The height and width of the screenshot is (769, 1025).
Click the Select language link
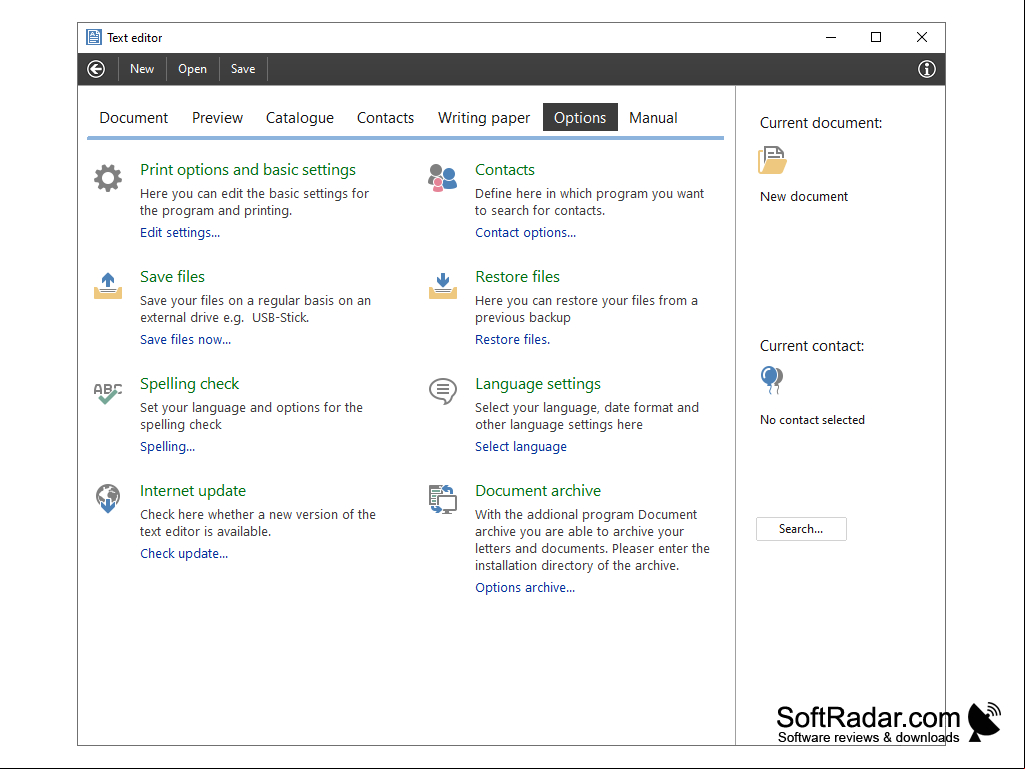point(521,447)
